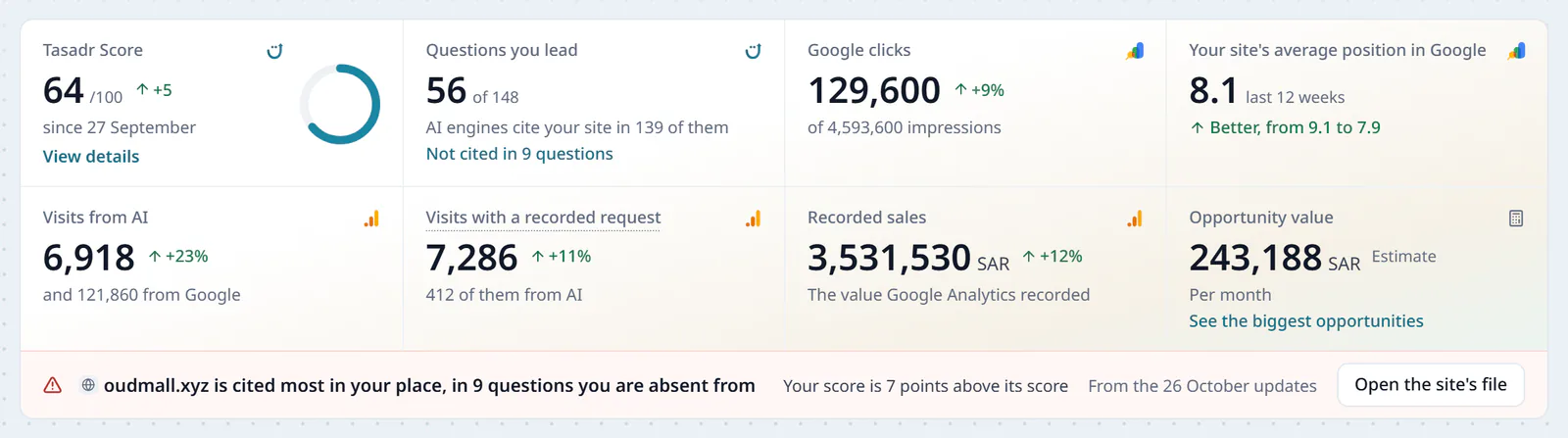This screenshot has height=438, width=1568.
Task: Click the 'Estimate' label
Action: (1403, 257)
